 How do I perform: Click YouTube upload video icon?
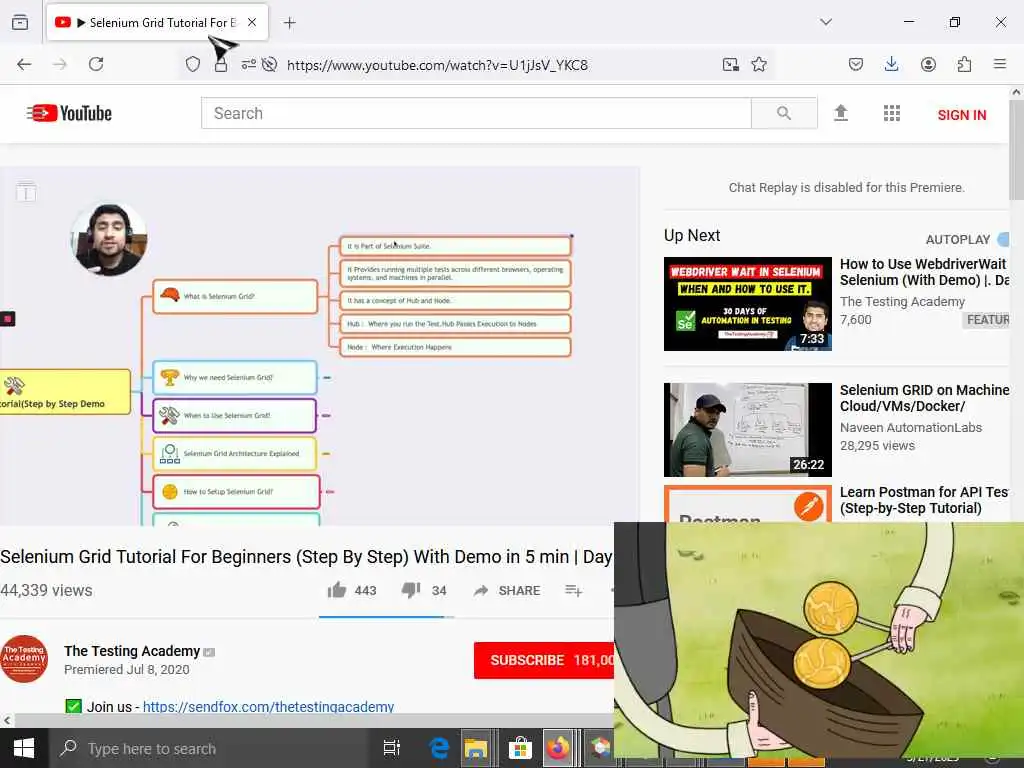(x=841, y=113)
